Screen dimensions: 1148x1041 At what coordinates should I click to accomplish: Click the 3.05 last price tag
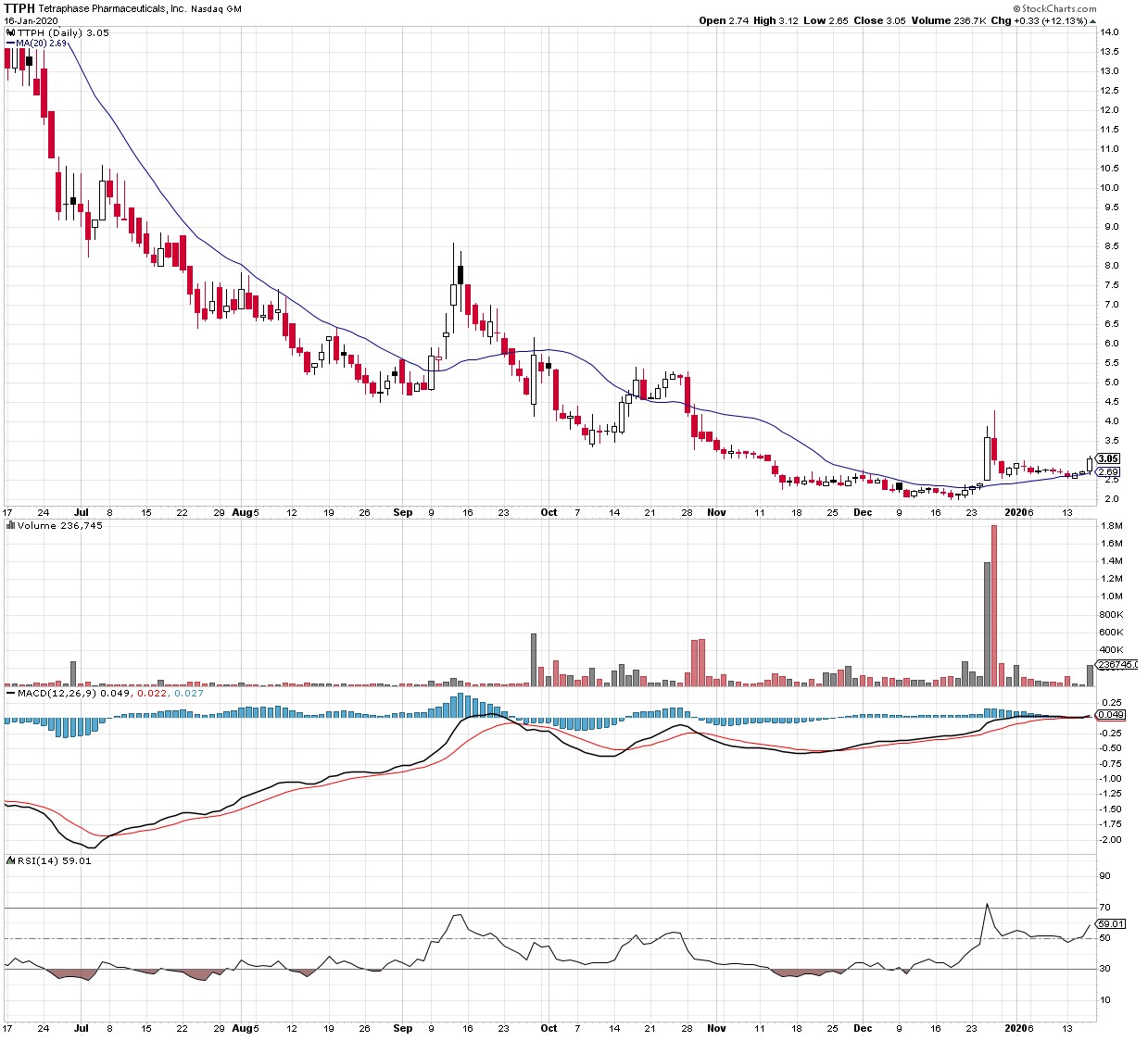[x=1107, y=458]
